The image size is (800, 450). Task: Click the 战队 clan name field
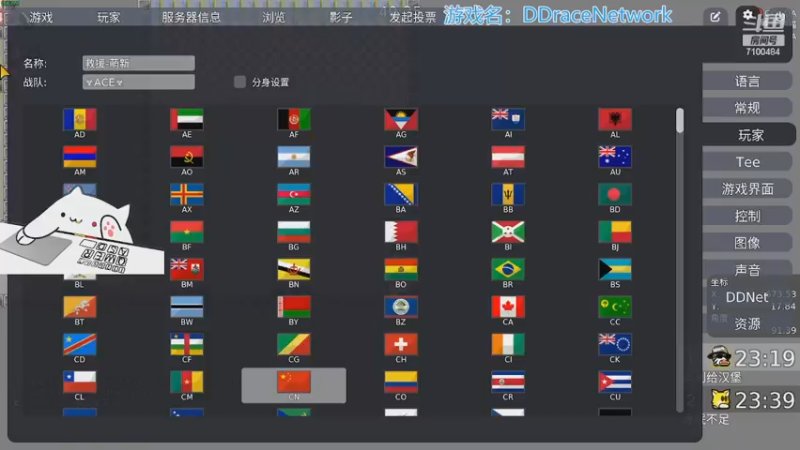click(x=139, y=82)
